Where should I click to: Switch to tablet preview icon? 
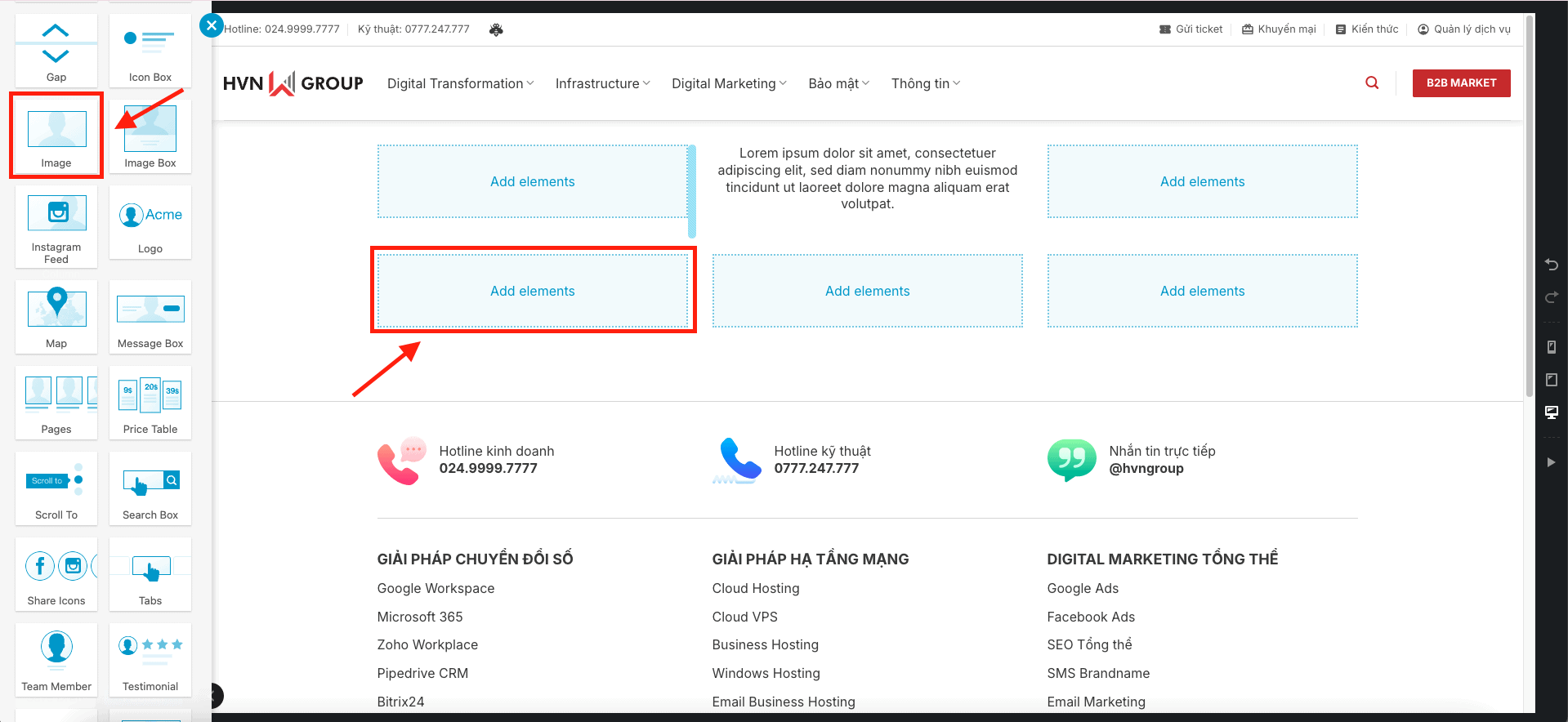pyautogui.click(x=1551, y=380)
